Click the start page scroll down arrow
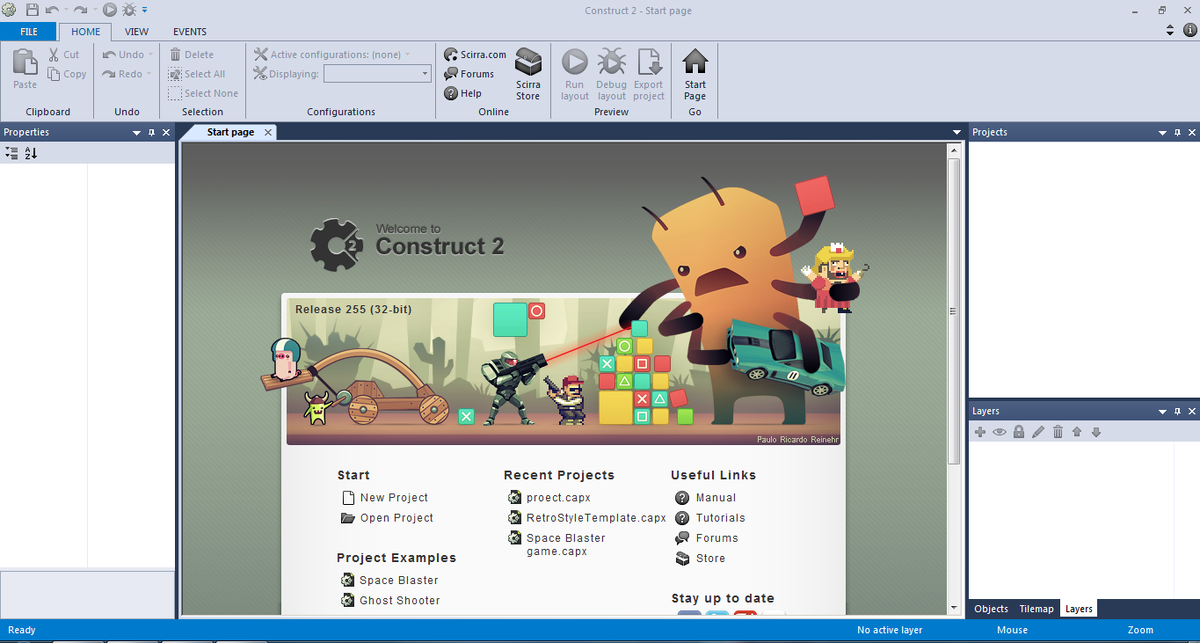Image resolution: width=1200 pixels, height=643 pixels. point(954,607)
